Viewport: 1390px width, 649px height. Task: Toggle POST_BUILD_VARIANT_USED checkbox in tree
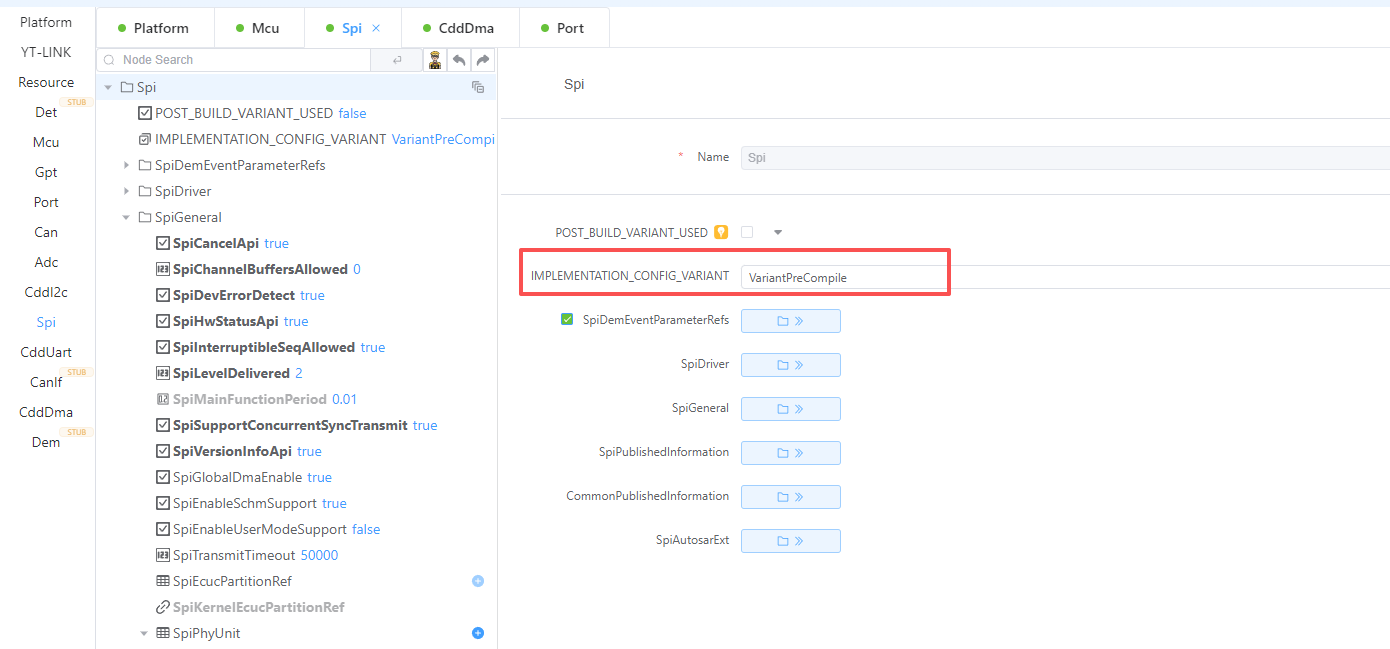(145, 113)
